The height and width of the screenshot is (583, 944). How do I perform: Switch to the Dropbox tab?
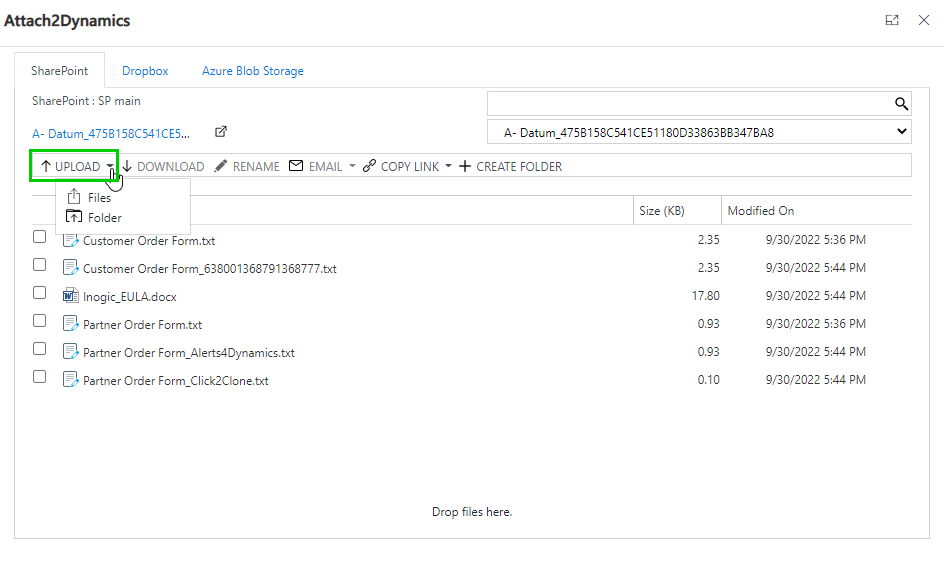point(145,70)
